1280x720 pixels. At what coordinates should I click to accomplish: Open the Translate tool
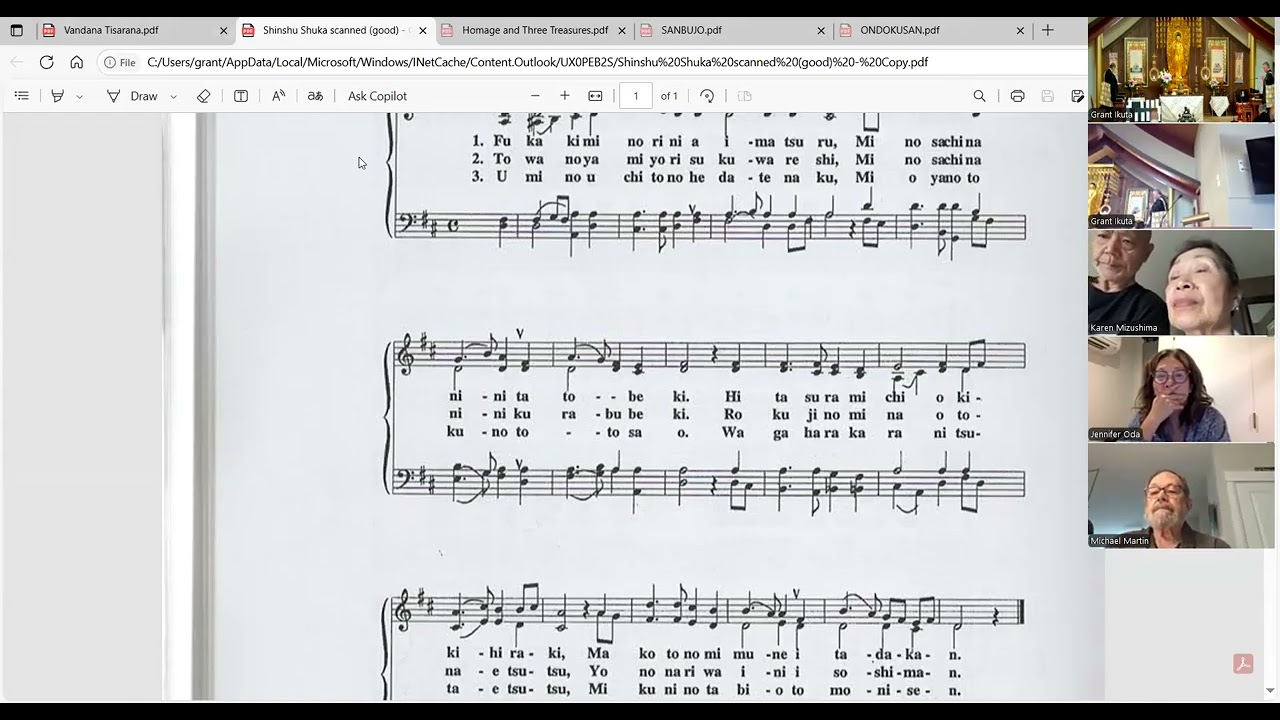[315, 96]
